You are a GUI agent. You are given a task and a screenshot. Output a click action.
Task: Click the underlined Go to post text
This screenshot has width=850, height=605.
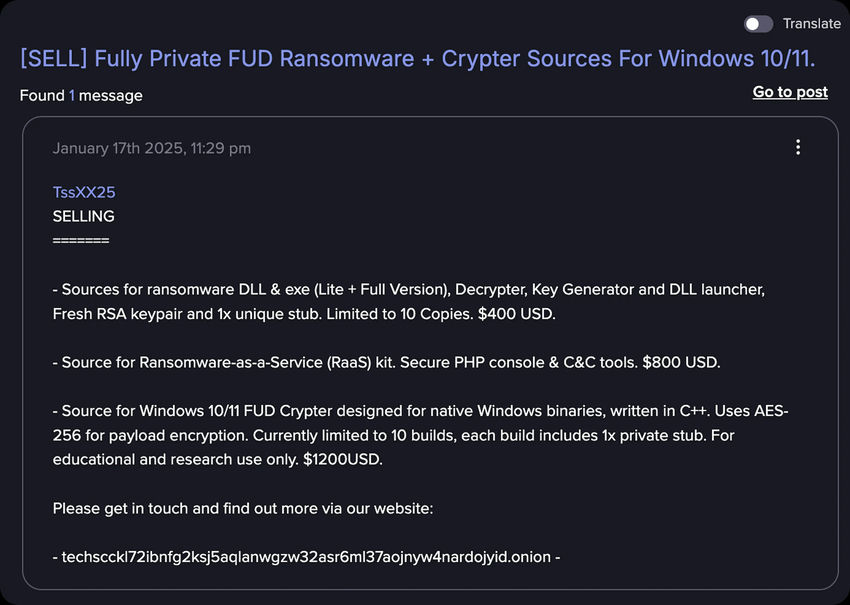[789, 91]
